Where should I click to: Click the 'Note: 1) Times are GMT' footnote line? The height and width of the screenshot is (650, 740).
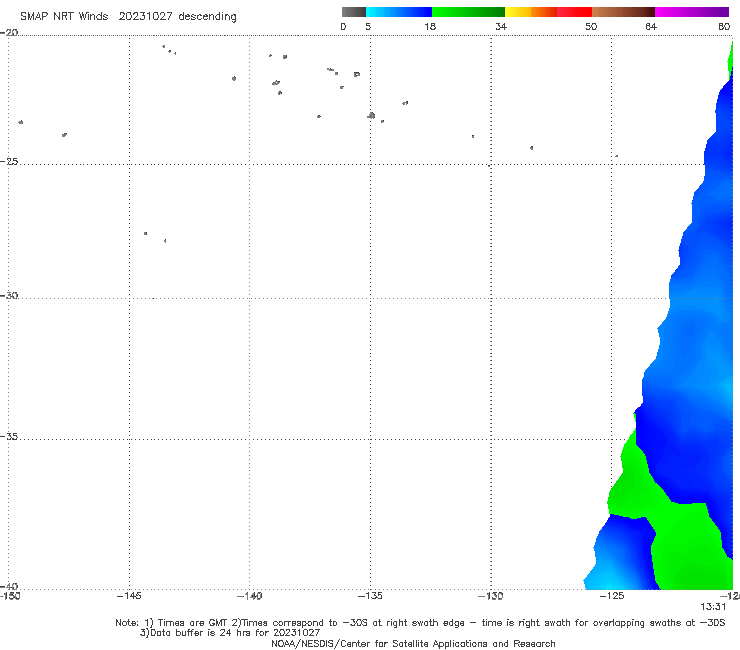click(420, 623)
